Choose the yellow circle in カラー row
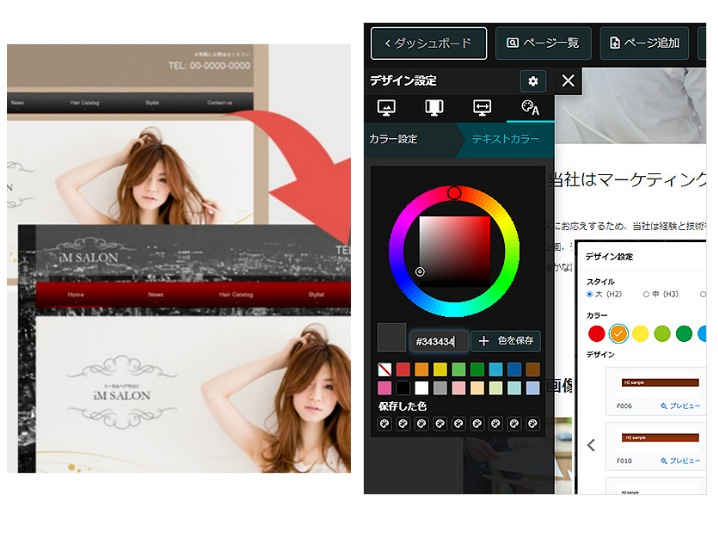Viewport: 718px width, 538px height. (640, 334)
